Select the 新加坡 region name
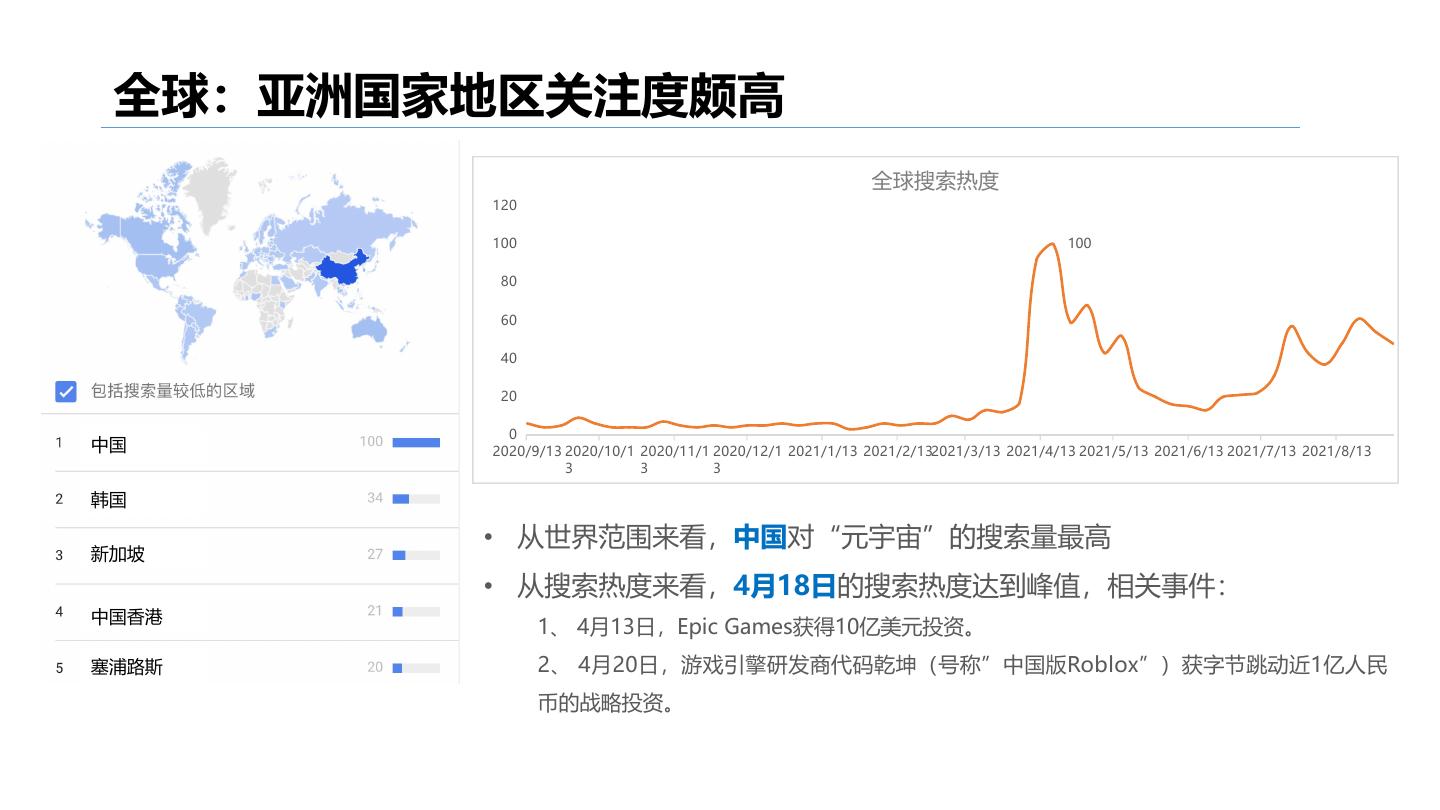 [x=117, y=554]
